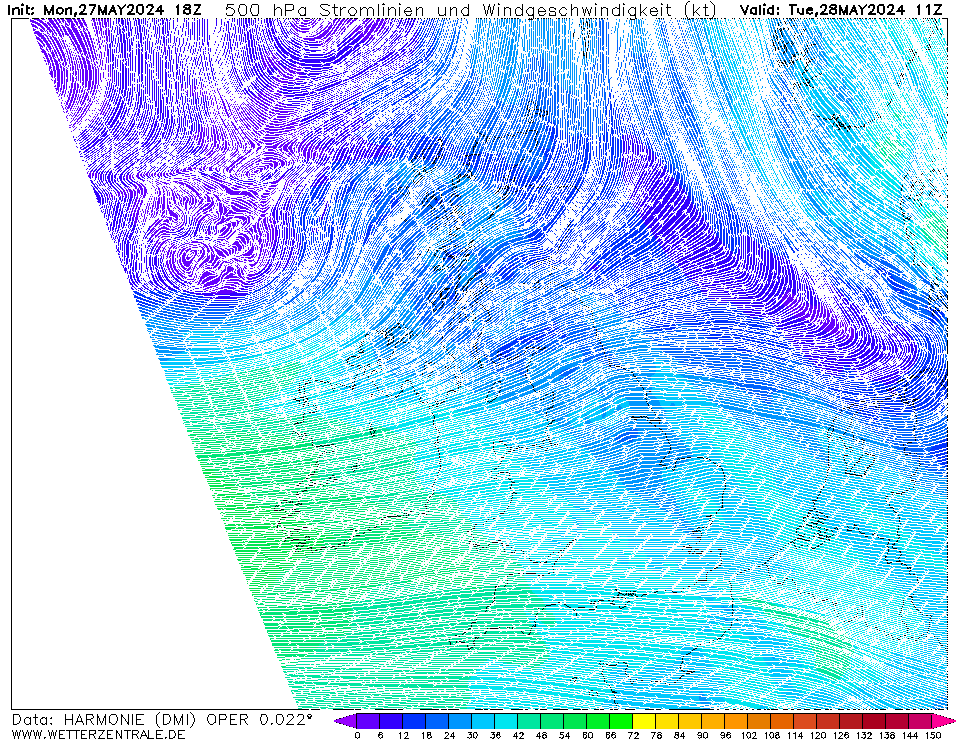Image resolution: width=959 pixels, height=741 pixels.
Task: Click the crimson legend swatch between 144 and 150
Action: pos(920,721)
